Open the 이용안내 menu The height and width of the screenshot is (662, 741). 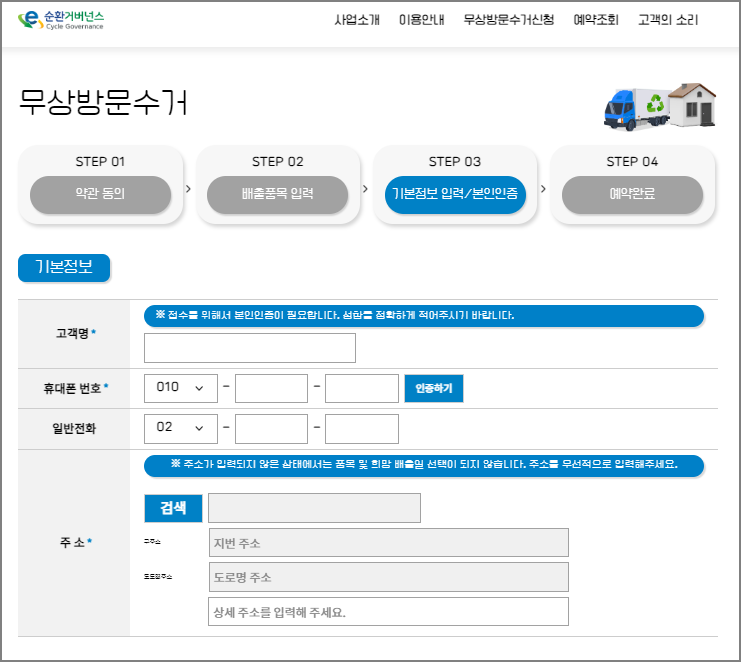[422, 20]
